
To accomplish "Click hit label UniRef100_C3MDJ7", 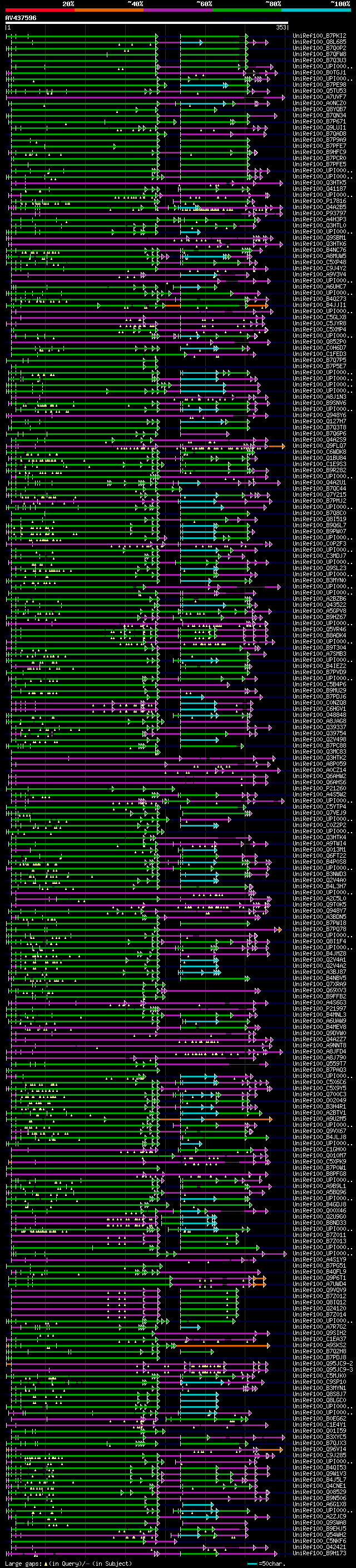I will [x=319, y=556].
